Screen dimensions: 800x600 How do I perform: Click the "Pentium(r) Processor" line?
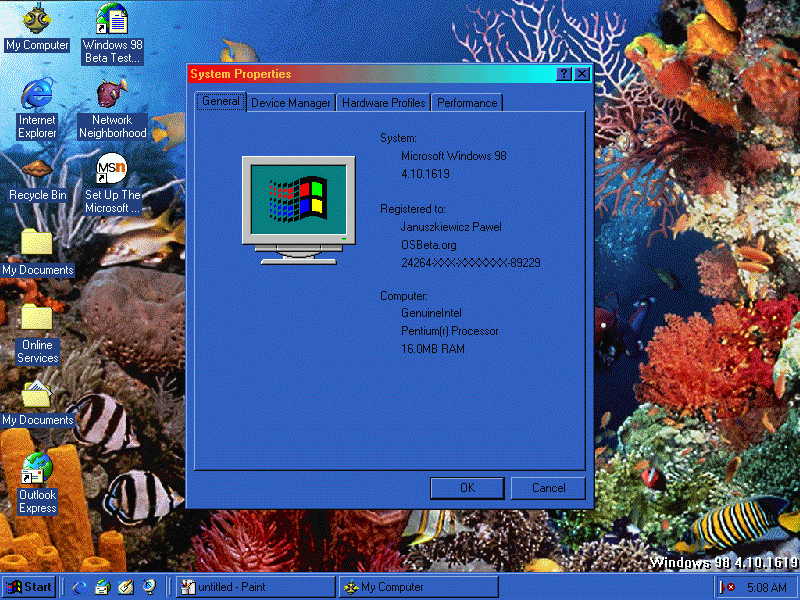449,331
